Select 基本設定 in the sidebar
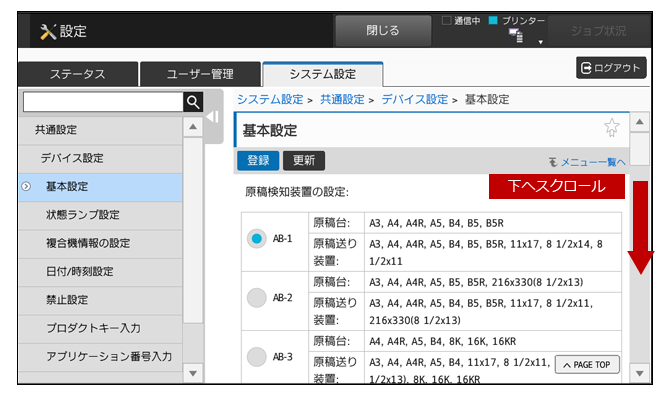 click(x=101, y=187)
